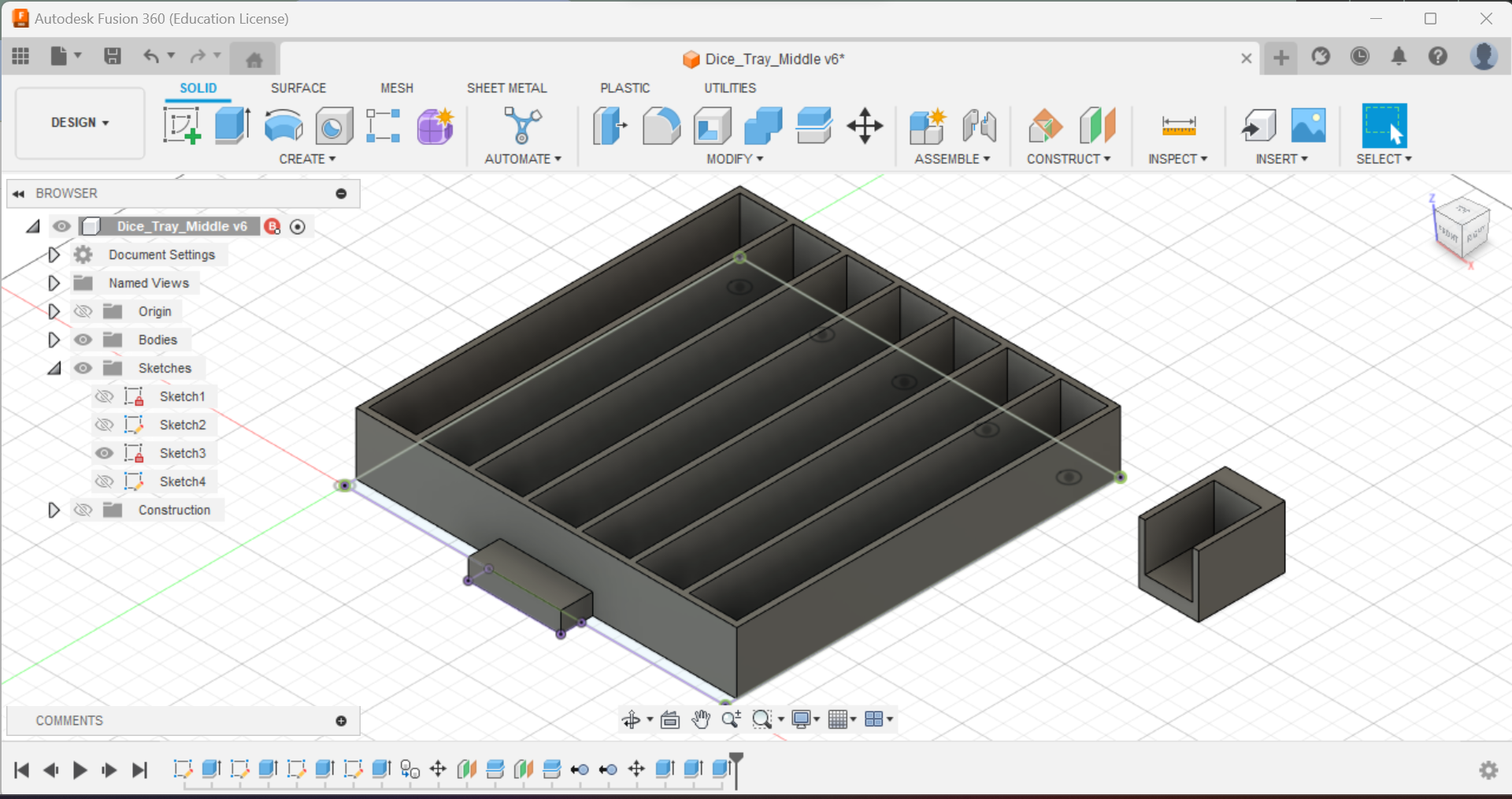Open the Select dropdown menu
This screenshot has height=799, width=1512.
pyautogui.click(x=1384, y=158)
